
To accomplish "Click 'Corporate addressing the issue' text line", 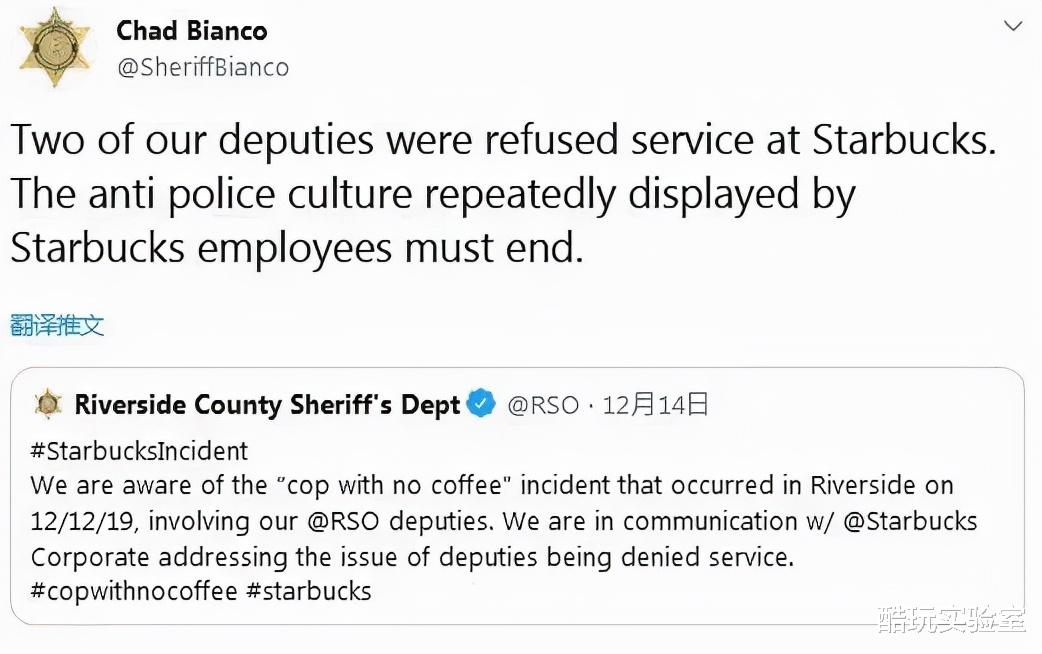I will [411, 556].
